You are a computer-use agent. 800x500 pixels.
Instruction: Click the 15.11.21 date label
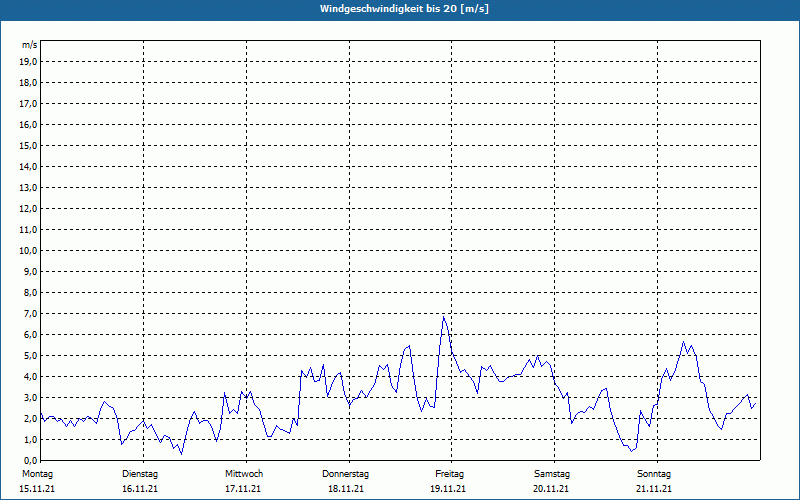[x=37, y=489]
